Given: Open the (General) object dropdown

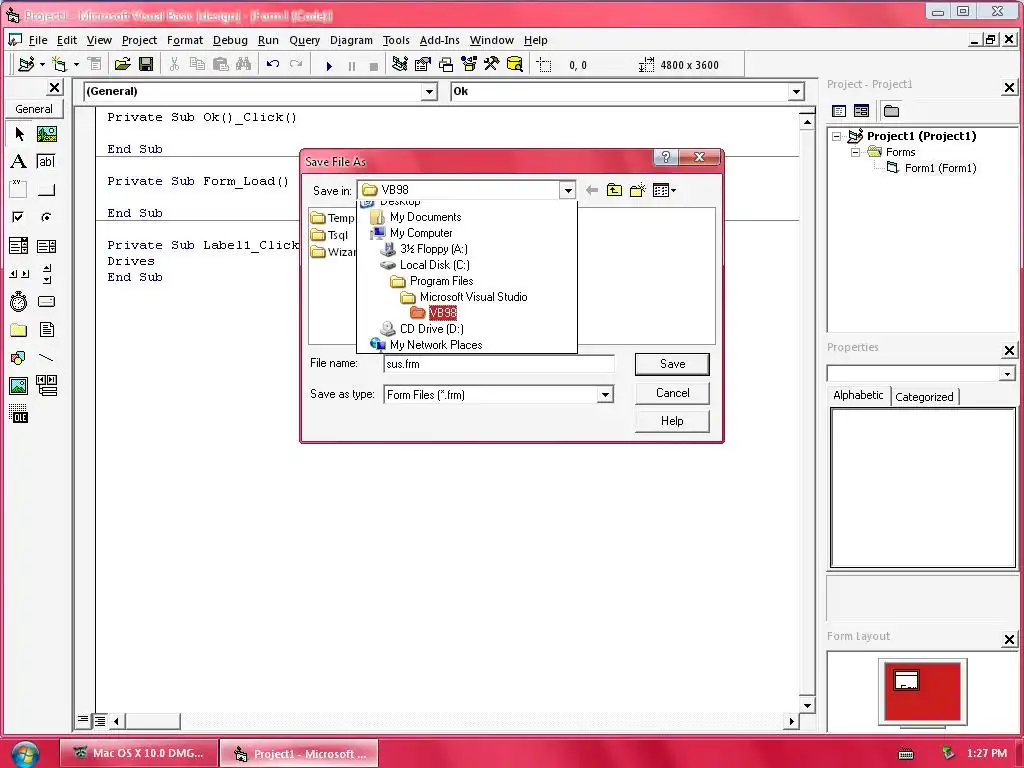Looking at the screenshot, I should 429,91.
